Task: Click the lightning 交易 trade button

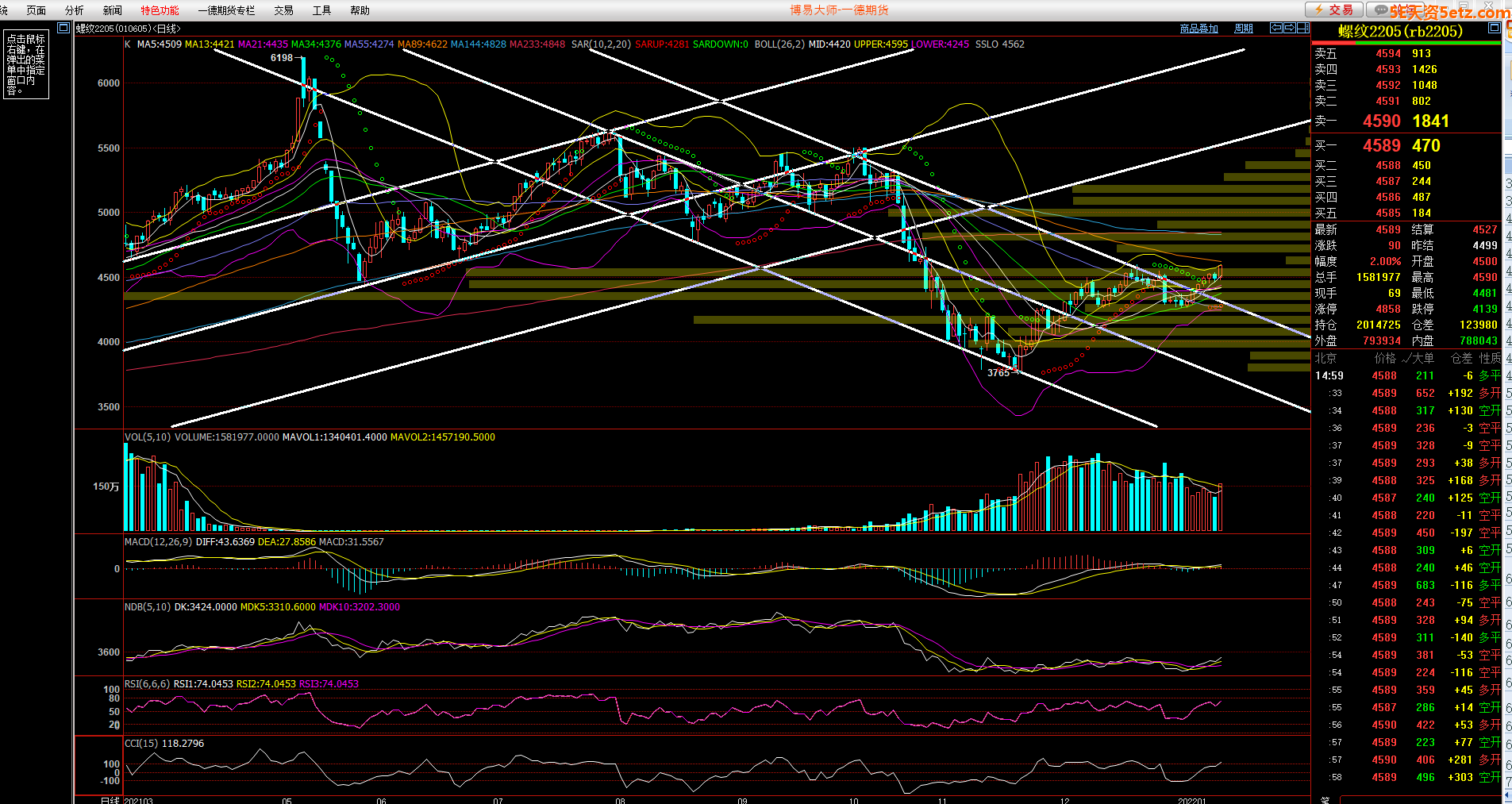Action: 1334,10
